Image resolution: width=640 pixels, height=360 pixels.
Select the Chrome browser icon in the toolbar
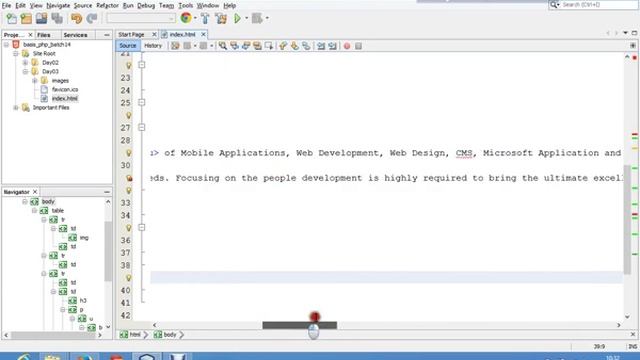pos(186,18)
